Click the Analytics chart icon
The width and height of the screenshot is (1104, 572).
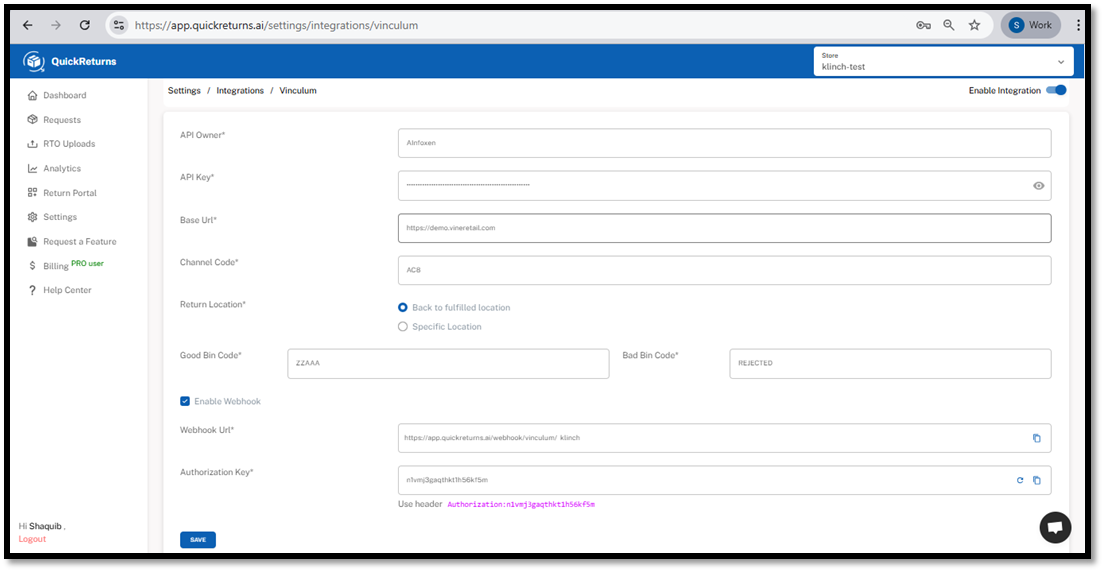click(x=32, y=168)
